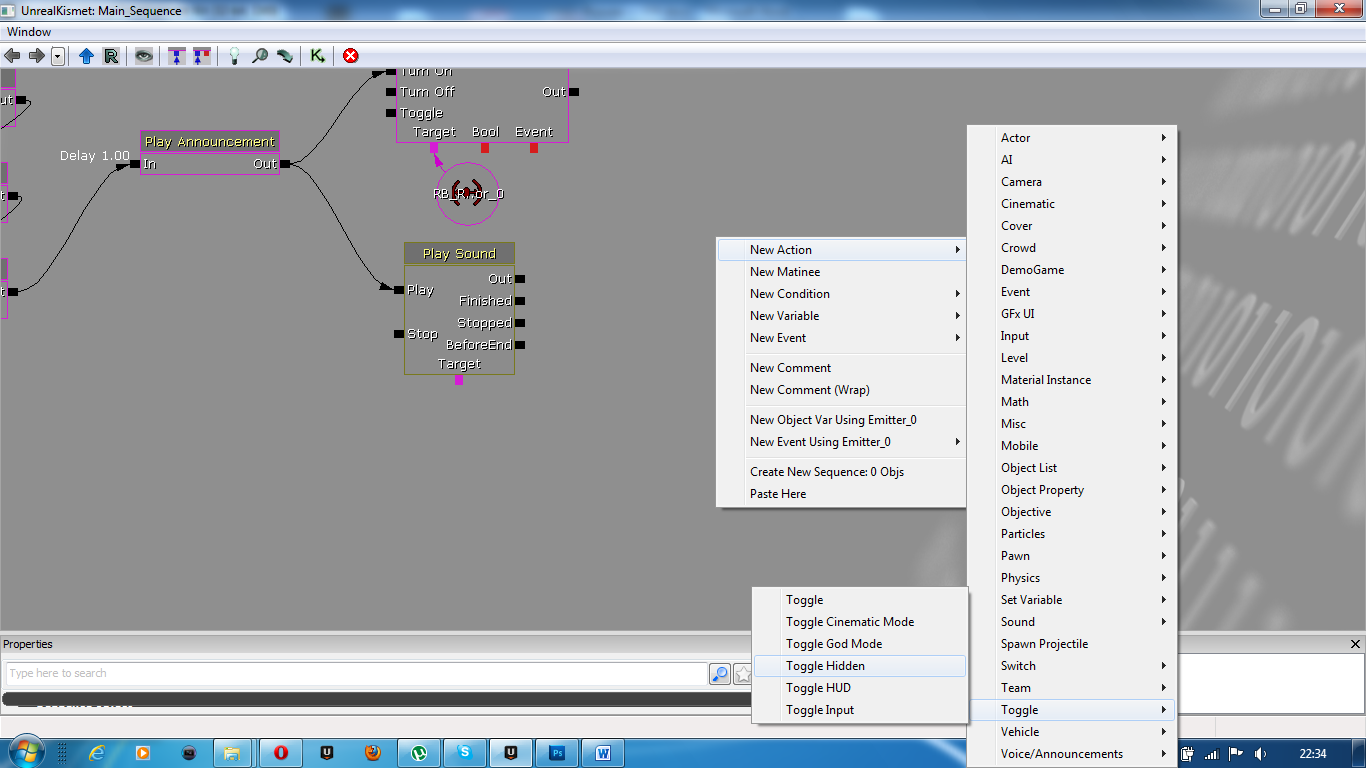This screenshot has width=1366, height=768.
Task: Open Windows Media Player taskbar icon
Action: (142, 753)
